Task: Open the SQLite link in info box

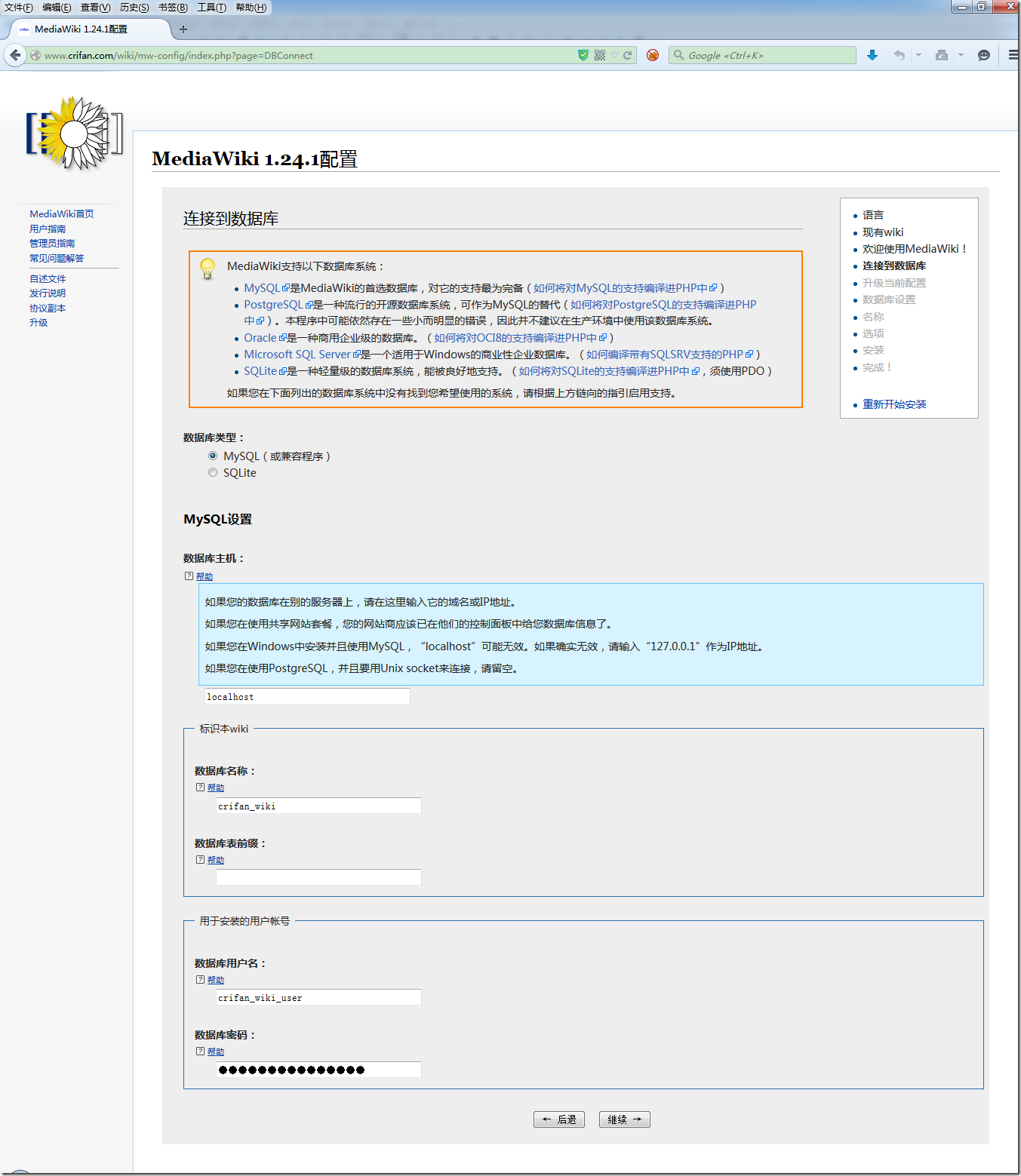Action: point(265,371)
